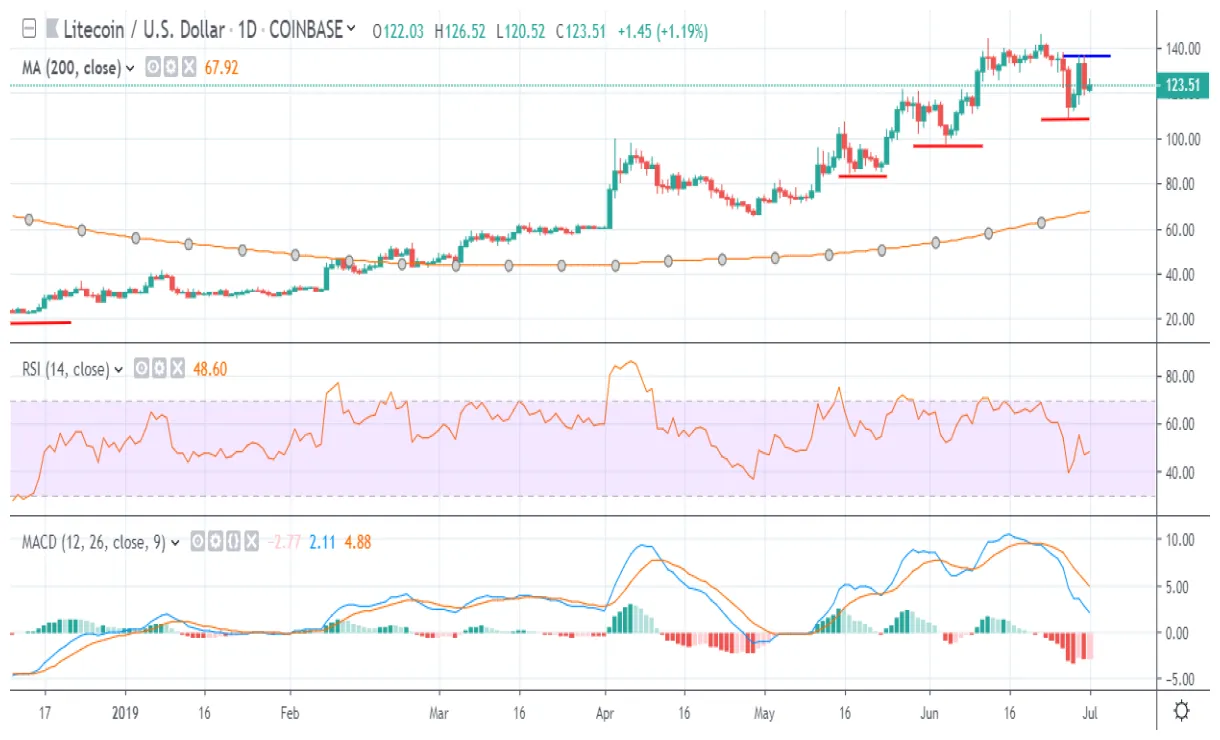The width and height of the screenshot is (1220, 740).
Task: Expand the MACD (12, 26, close, 9) dropdown
Action: [x=176, y=543]
